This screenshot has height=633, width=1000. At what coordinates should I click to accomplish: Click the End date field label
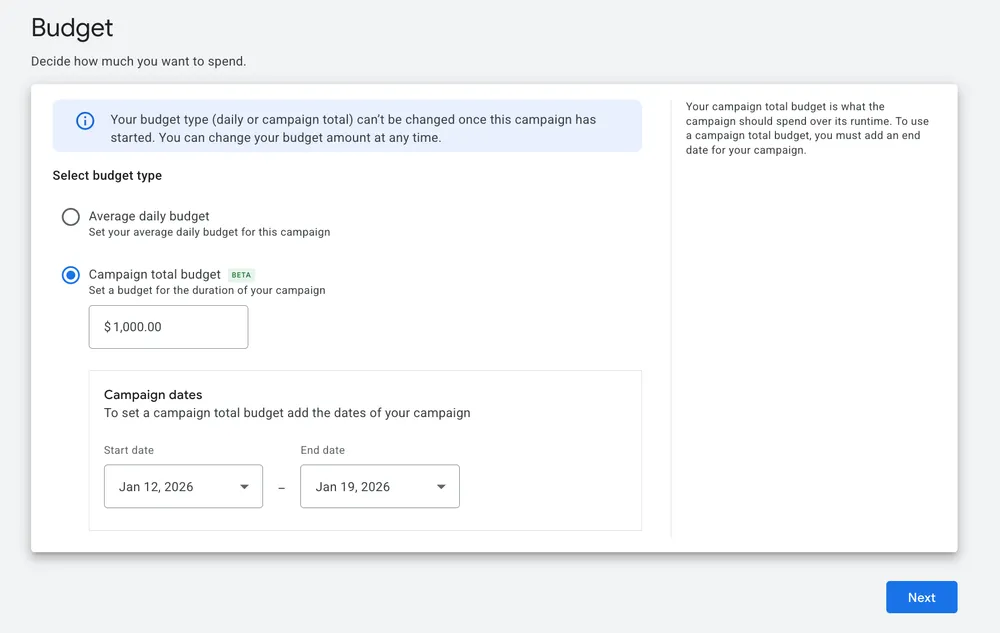(323, 450)
